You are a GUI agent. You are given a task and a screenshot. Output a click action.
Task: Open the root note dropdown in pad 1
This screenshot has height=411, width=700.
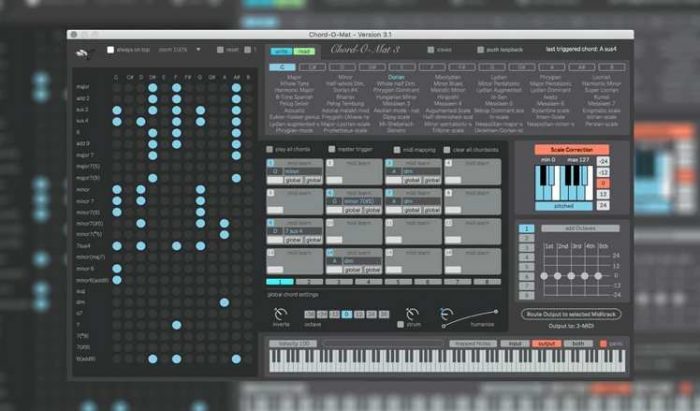point(274,171)
